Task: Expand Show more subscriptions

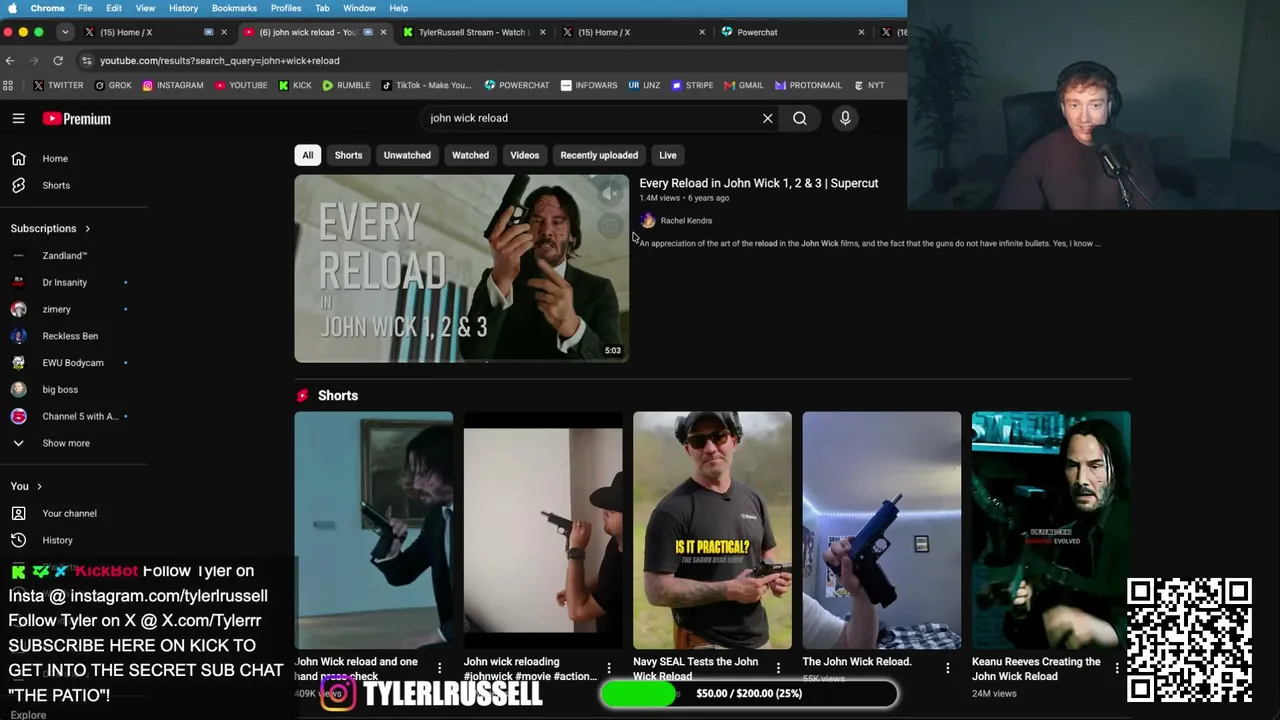Action: click(66, 443)
